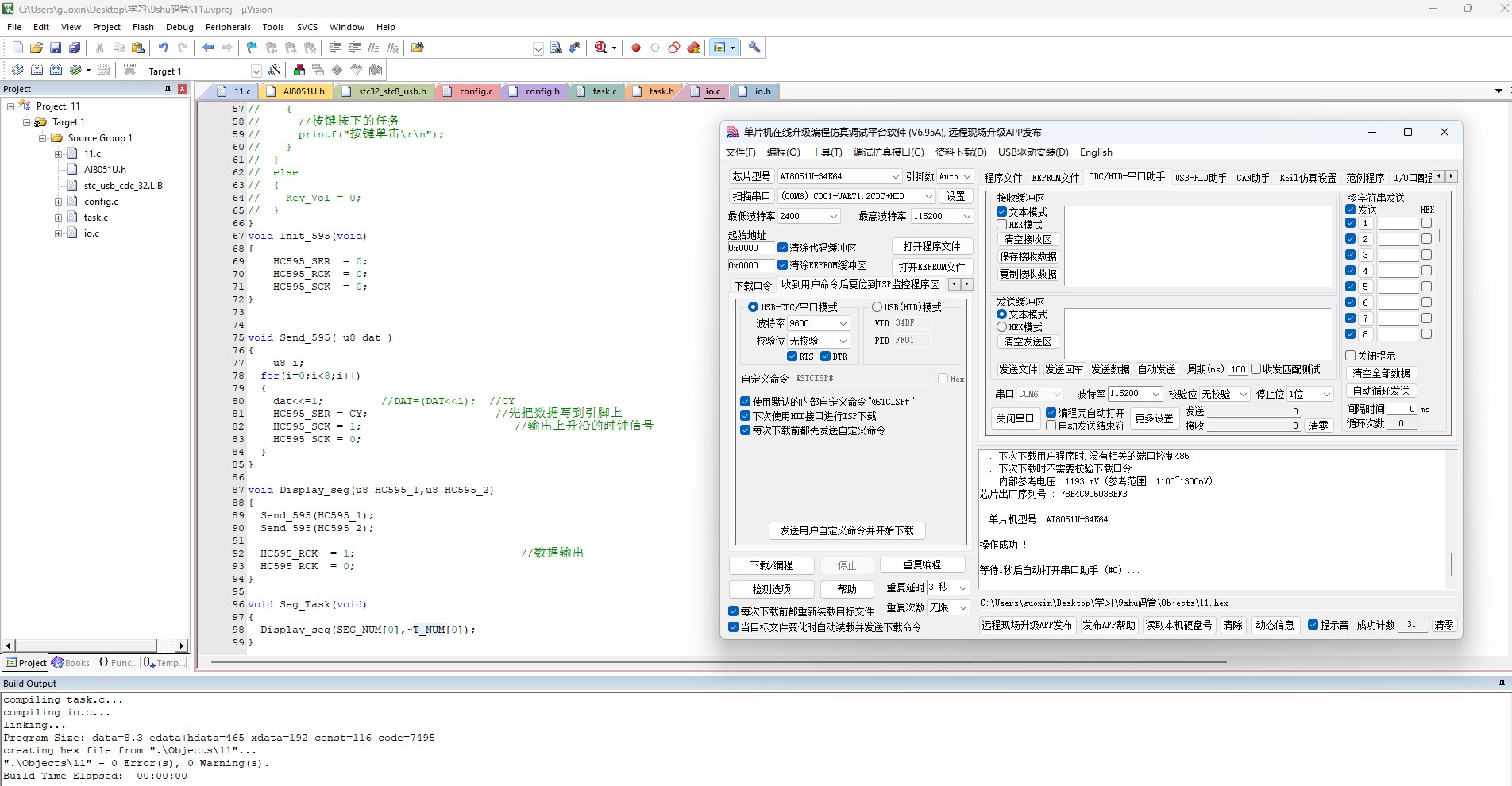Navigate backward with blue left arrow
This screenshot has height=786, width=1512.
(208, 48)
